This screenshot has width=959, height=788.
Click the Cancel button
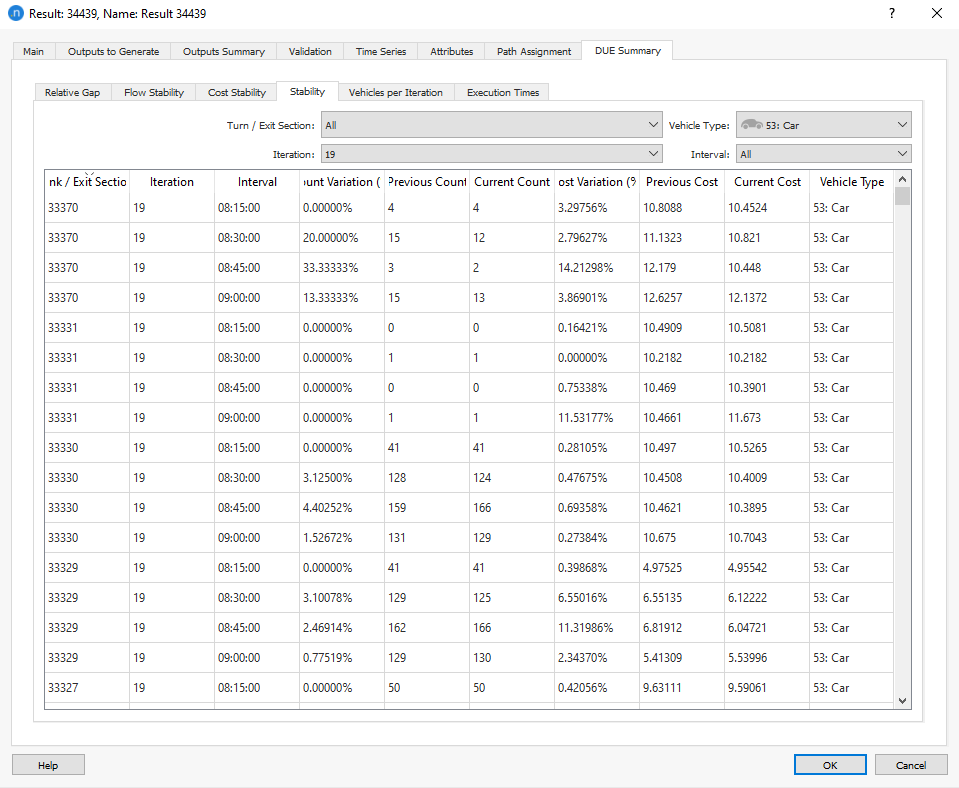pos(911,764)
